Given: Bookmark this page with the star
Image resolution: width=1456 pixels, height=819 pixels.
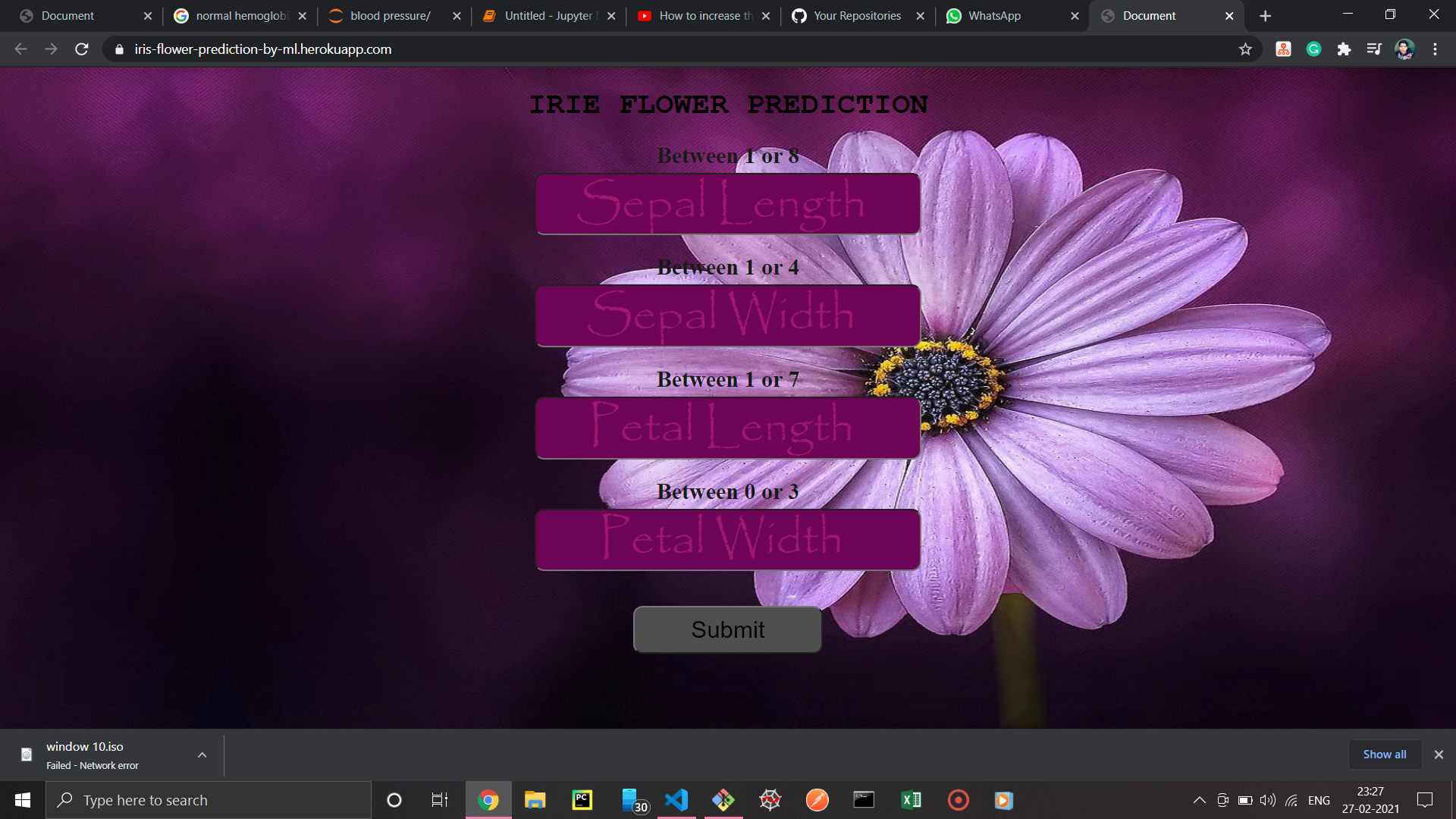Looking at the screenshot, I should pyautogui.click(x=1245, y=49).
